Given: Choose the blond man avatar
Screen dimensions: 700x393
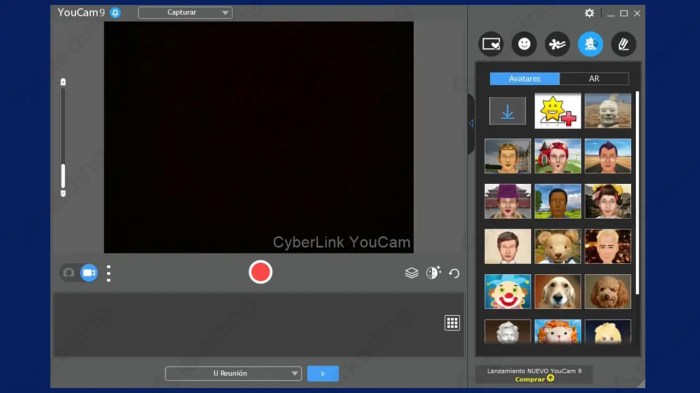Looking at the screenshot, I should 608,247.
